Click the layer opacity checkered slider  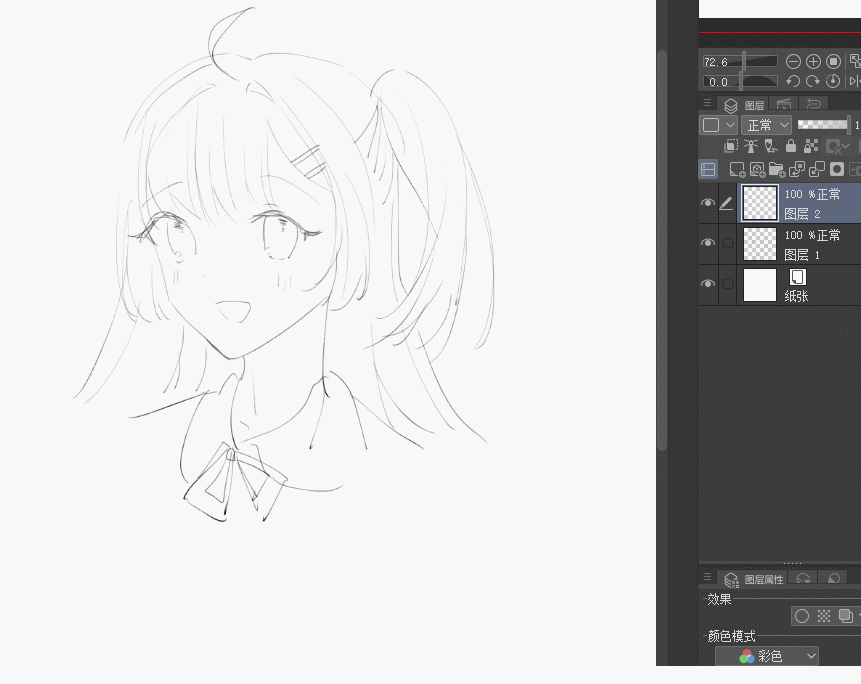pyautogui.click(x=823, y=125)
